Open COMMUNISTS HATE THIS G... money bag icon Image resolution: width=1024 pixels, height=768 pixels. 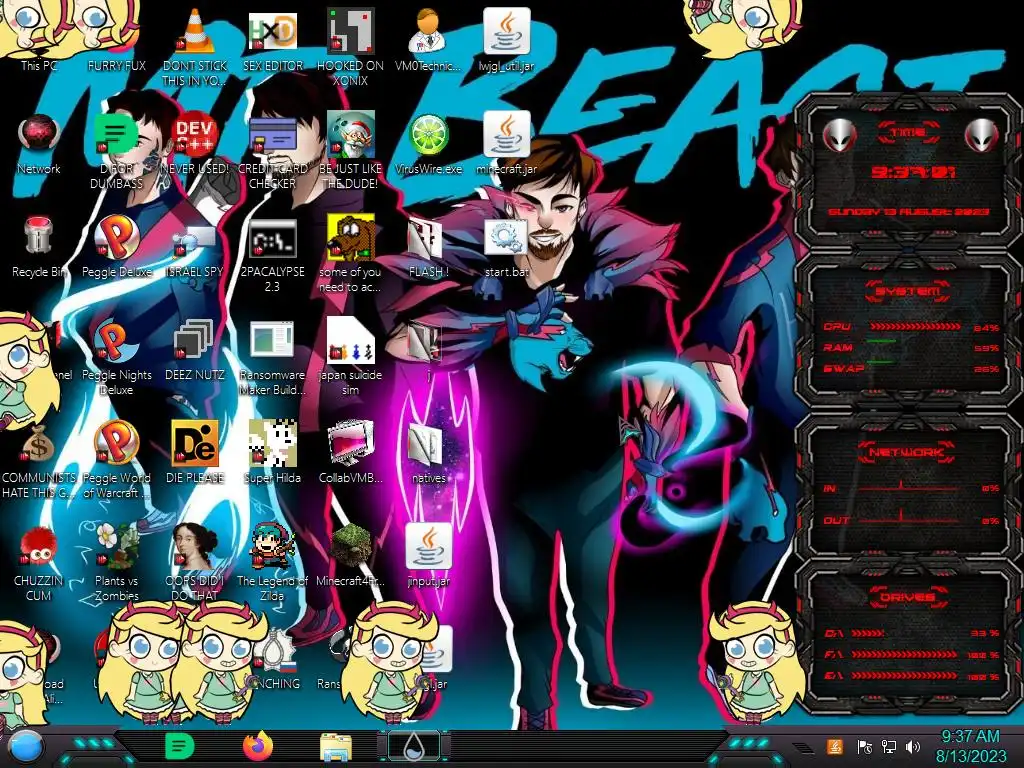[x=38, y=444]
